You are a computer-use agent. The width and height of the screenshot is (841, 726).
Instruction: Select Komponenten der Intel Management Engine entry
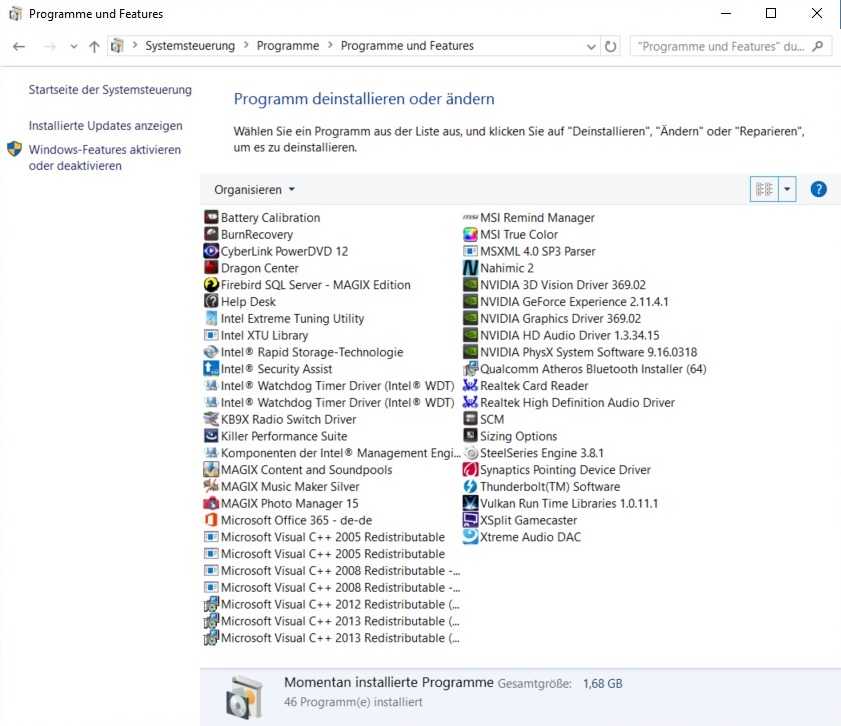[x=340, y=453]
